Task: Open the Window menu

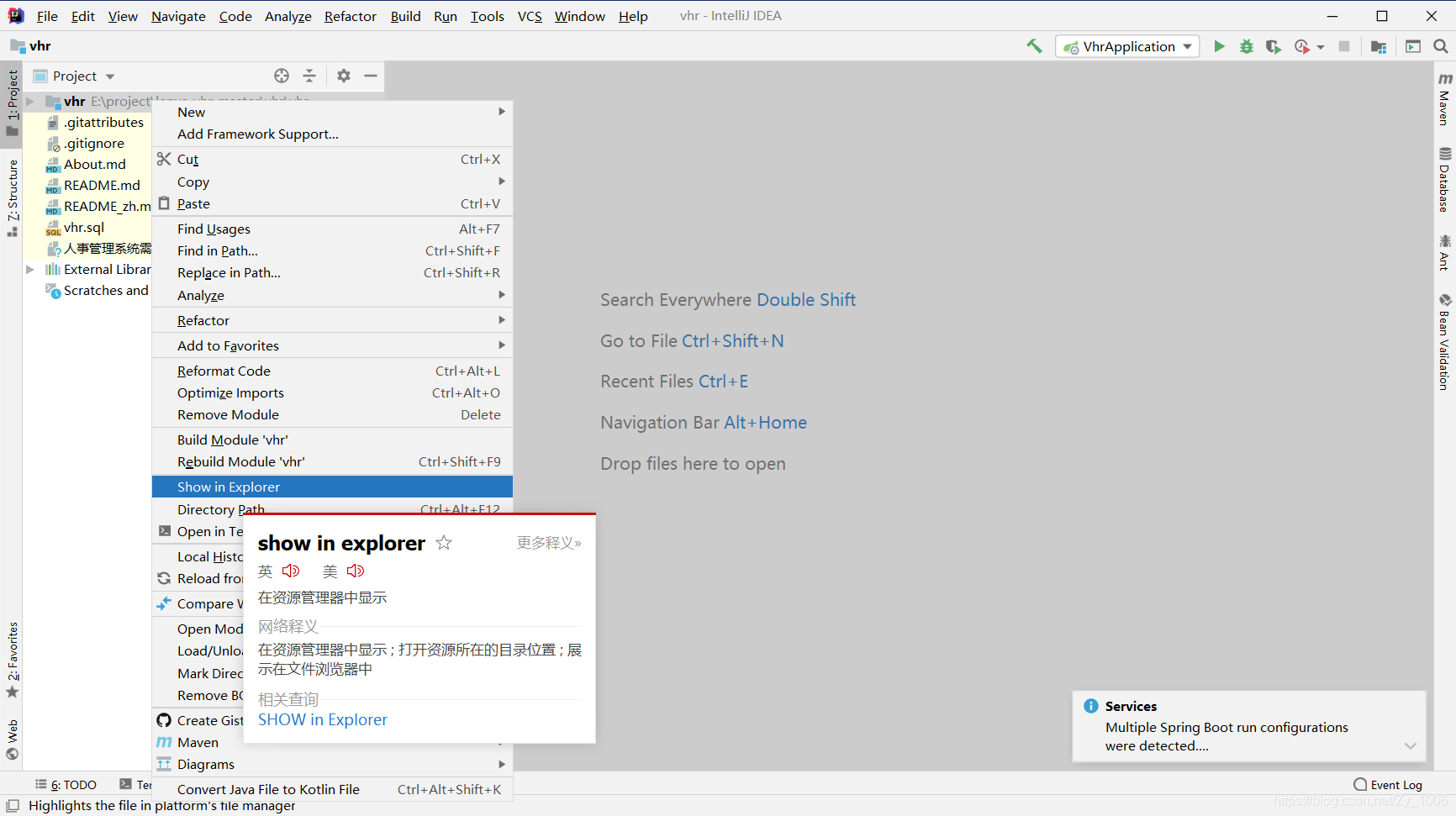Action: pyautogui.click(x=579, y=16)
